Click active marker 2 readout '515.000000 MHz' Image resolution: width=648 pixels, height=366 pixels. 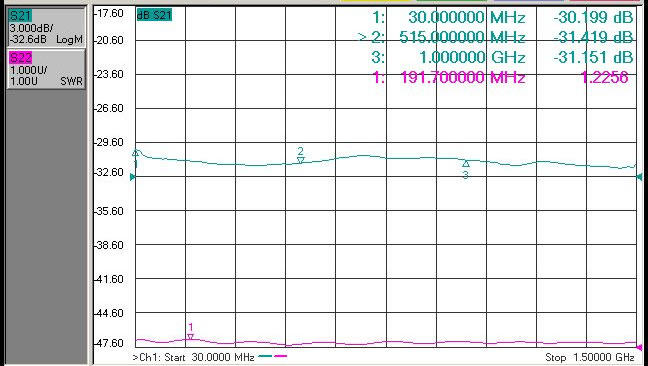point(462,37)
